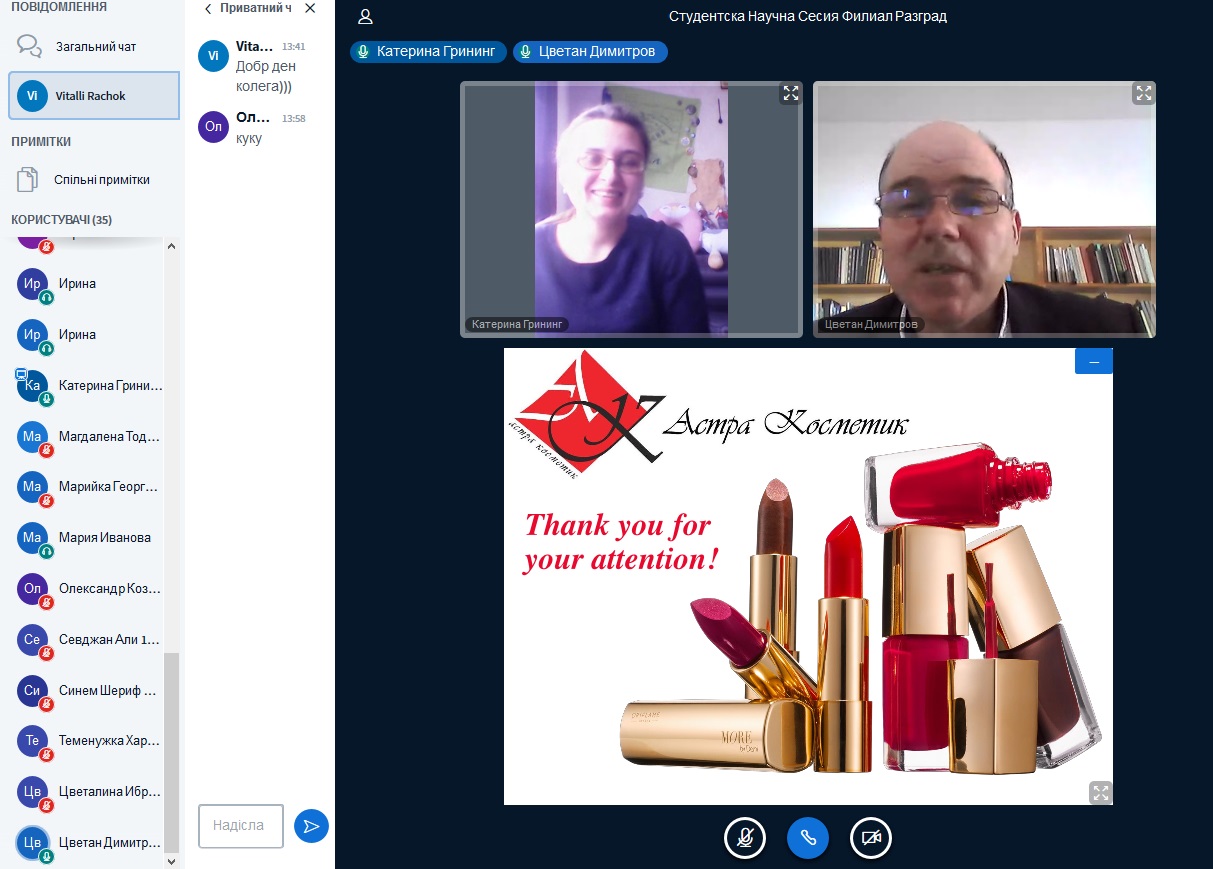Open private chat with Vitalli Rachok

tap(94, 96)
